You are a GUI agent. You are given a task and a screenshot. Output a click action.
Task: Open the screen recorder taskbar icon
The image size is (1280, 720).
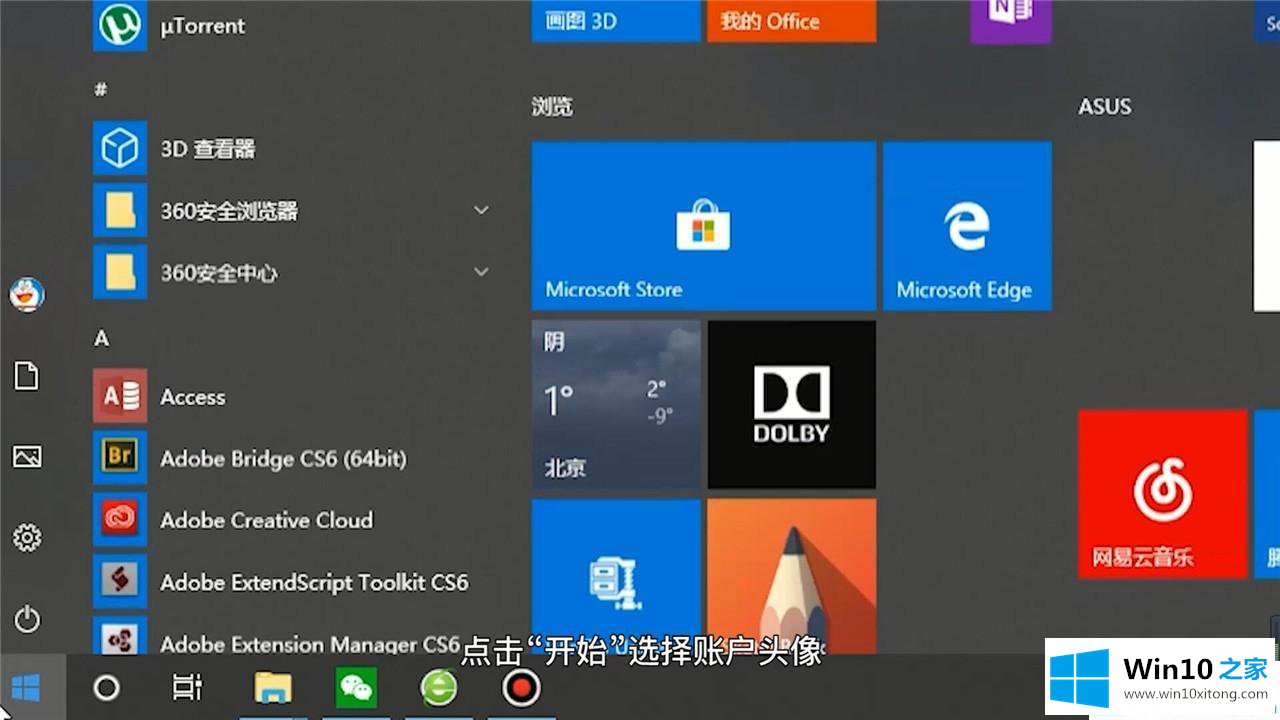tap(521, 687)
